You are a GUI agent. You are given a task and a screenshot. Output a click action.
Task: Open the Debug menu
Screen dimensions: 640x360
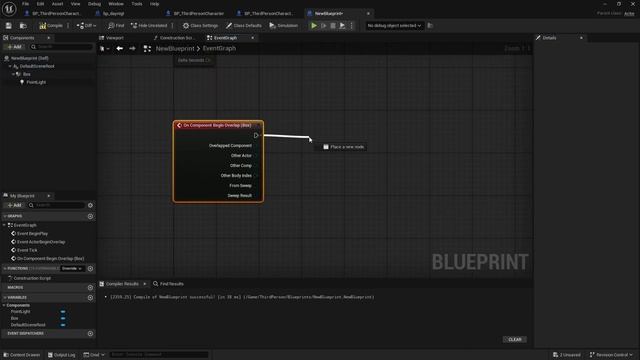pyautogui.click(x=94, y=4)
